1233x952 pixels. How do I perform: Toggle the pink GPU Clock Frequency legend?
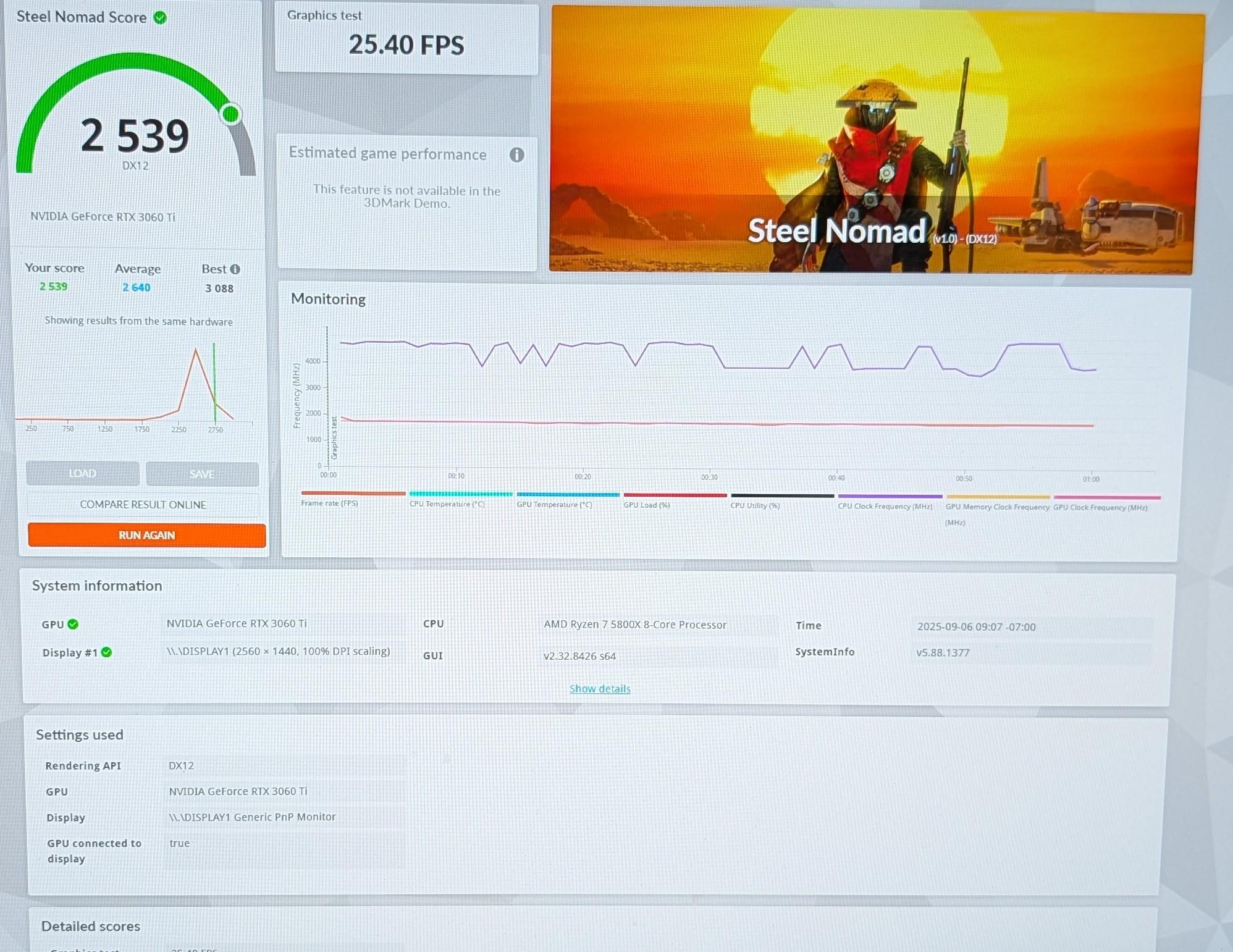point(1106,503)
